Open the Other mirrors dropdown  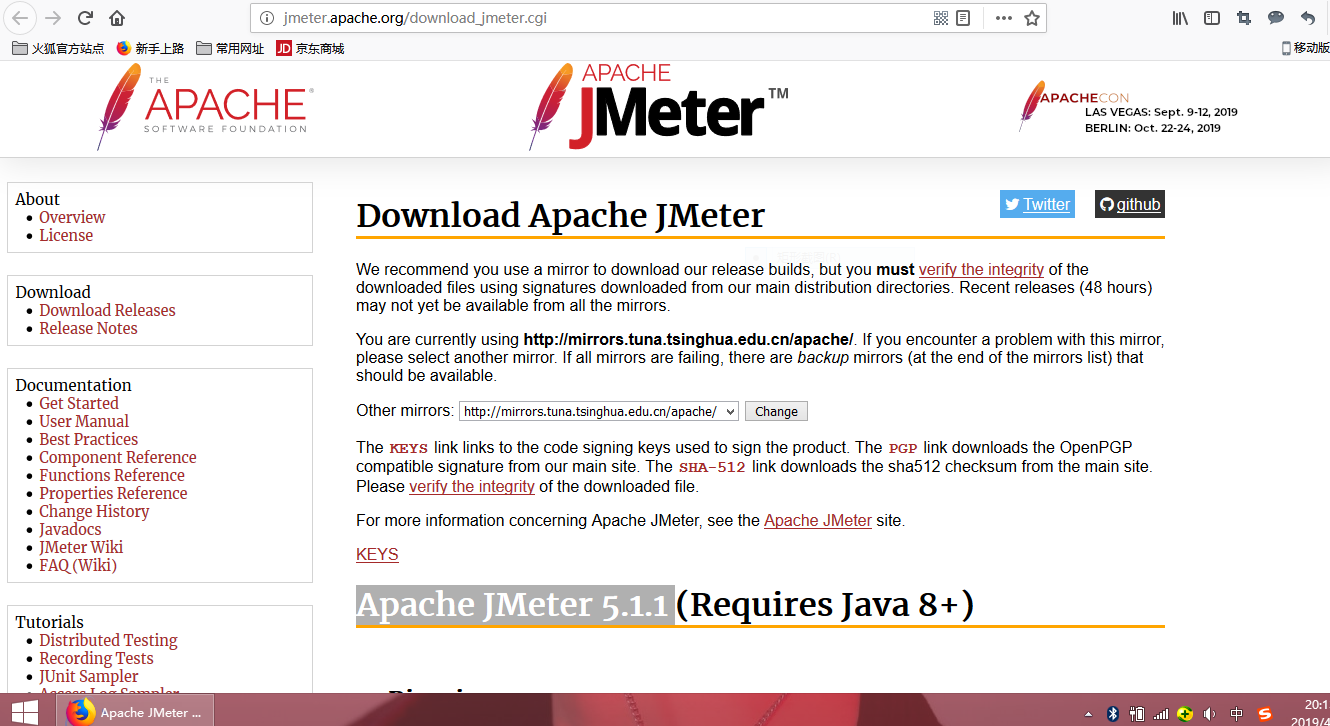599,411
